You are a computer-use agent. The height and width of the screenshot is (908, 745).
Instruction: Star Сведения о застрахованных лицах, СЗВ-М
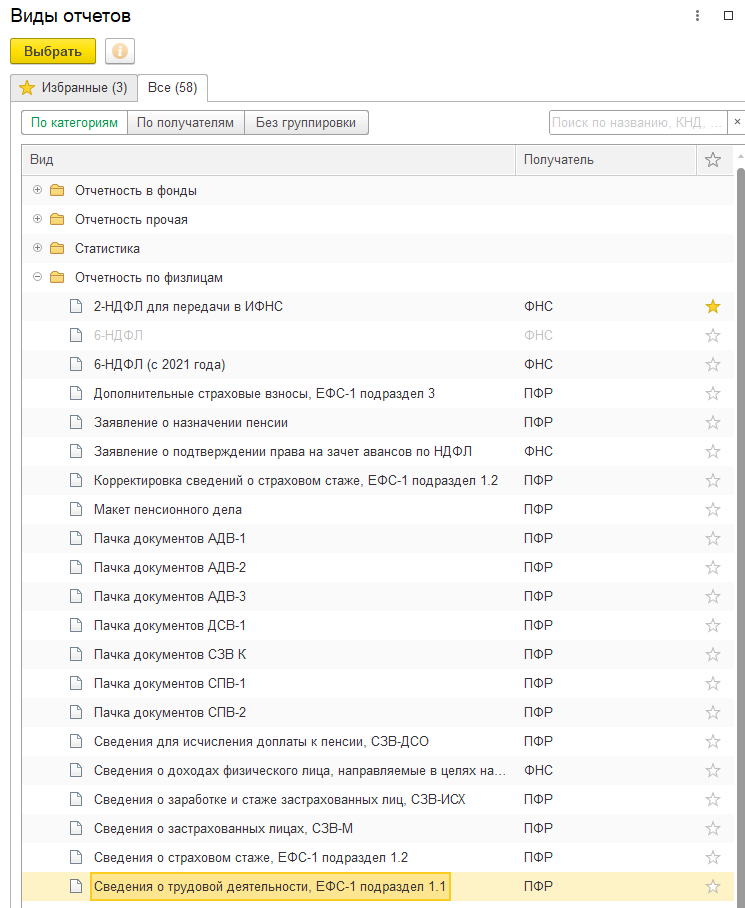click(713, 829)
